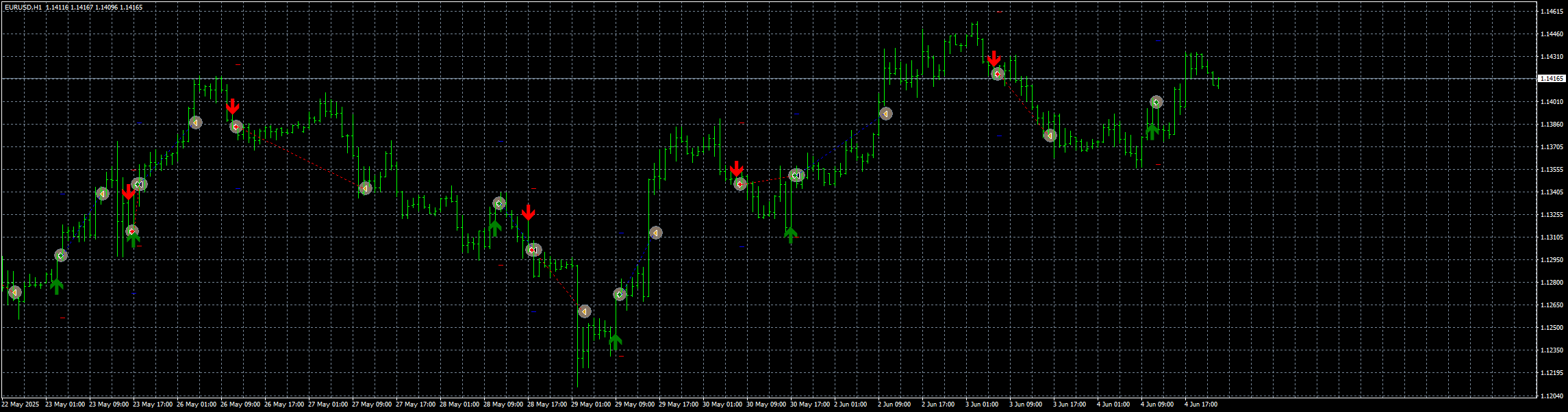Select the 4 Jun 17:00 time label
The height and width of the screenshot is (412, 1568).
(1201, 404)
